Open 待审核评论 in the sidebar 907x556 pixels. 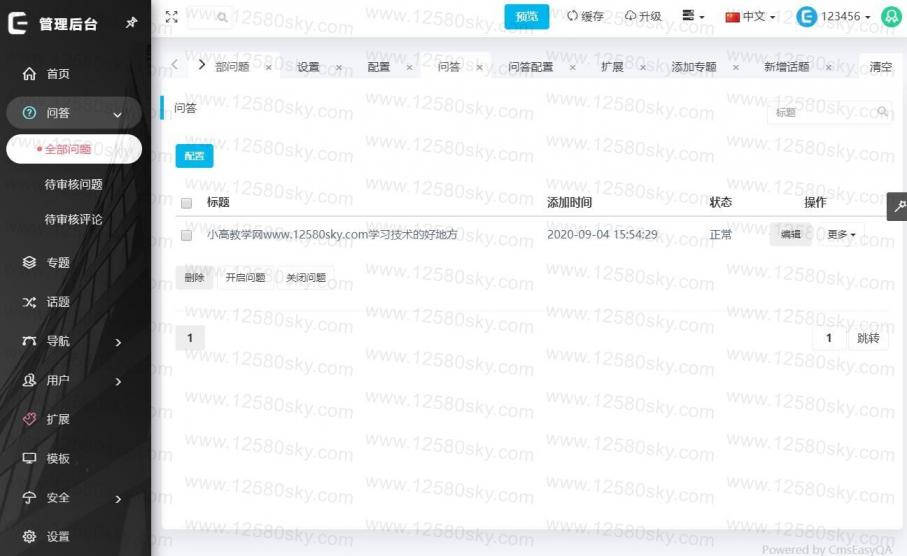click(x=73, y=219)
